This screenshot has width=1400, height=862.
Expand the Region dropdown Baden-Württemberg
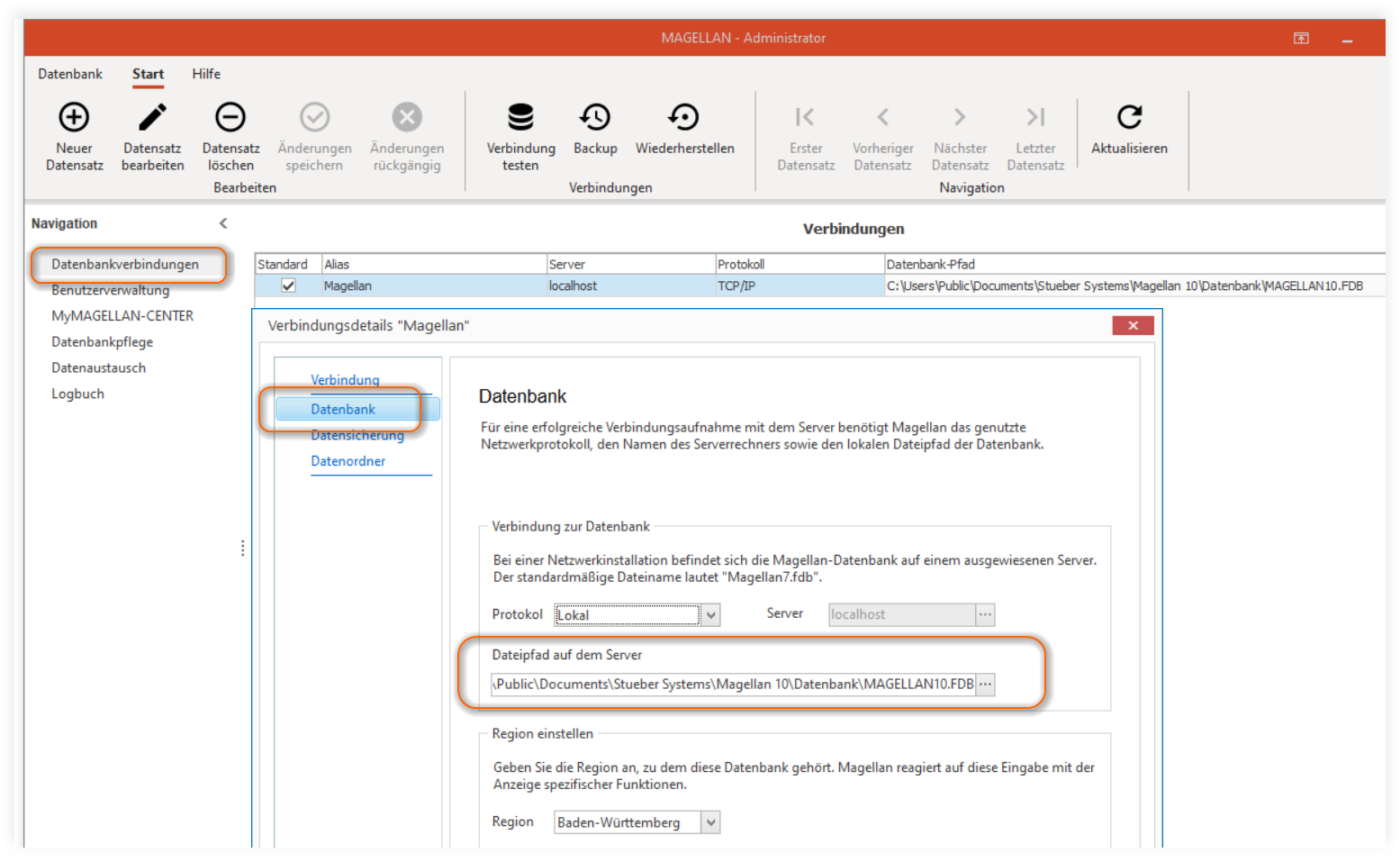[711, 822]
